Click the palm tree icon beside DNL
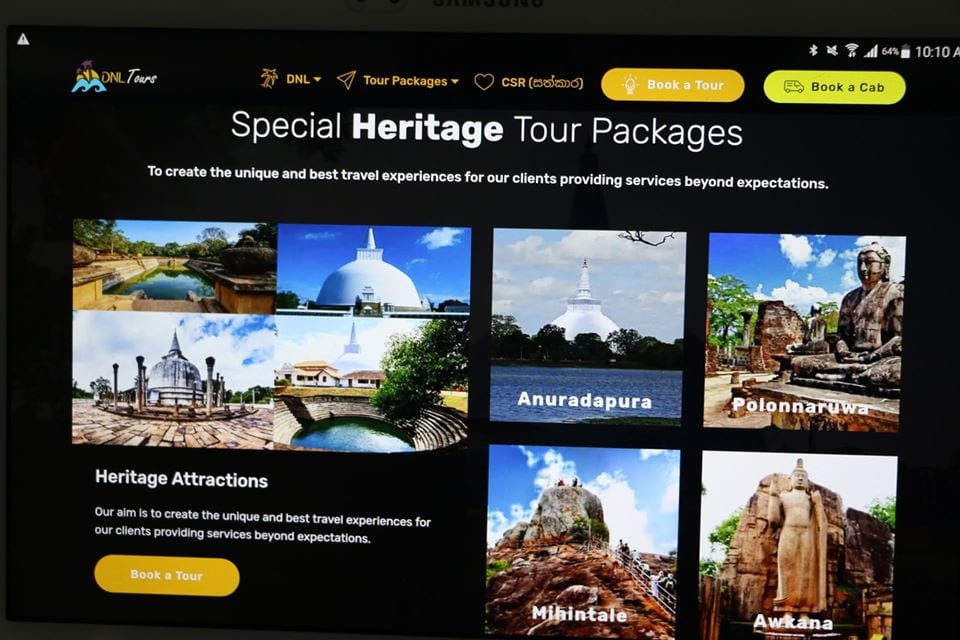 coord(268,78)
